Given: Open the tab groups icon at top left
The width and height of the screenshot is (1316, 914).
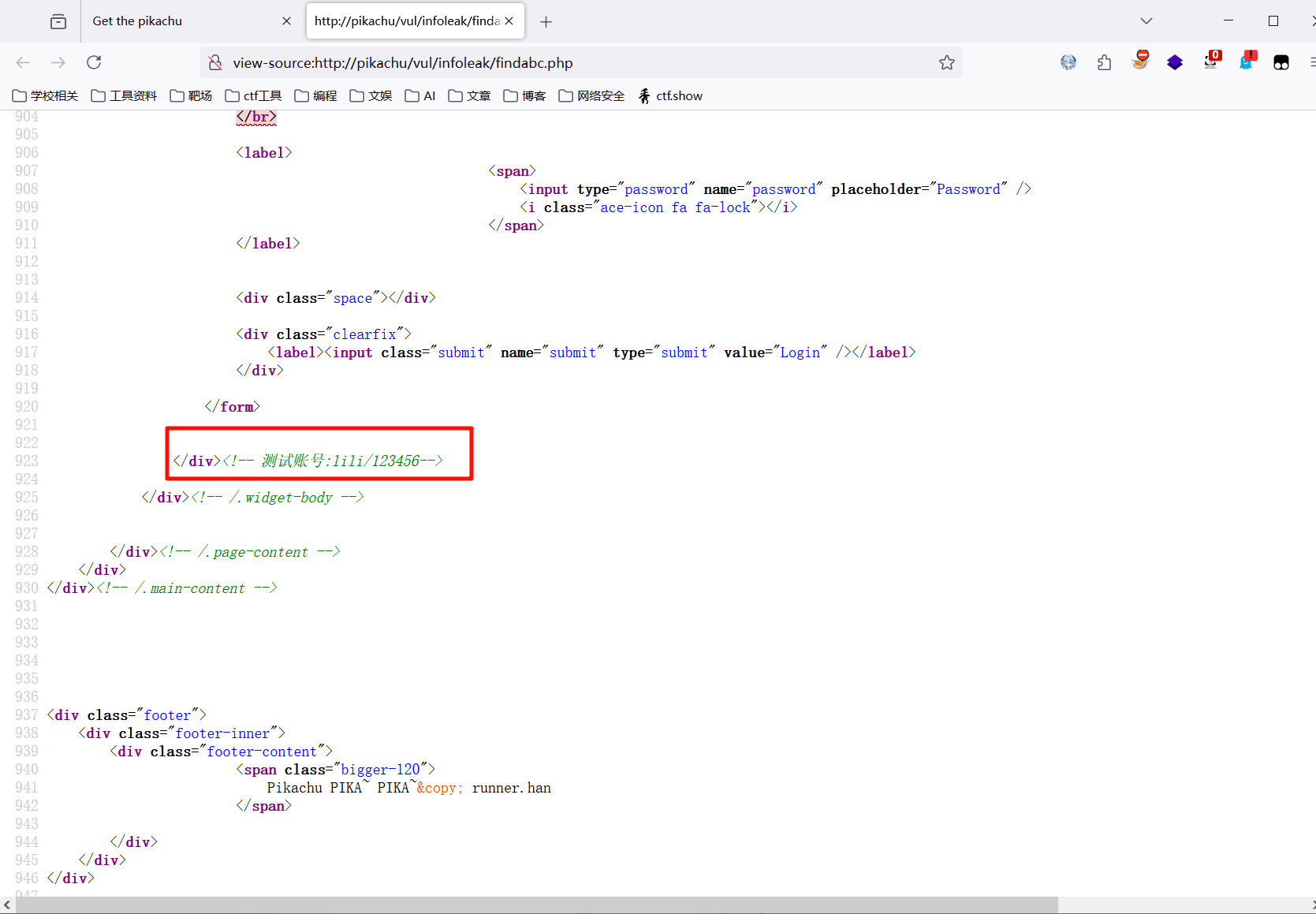Looking at the screenshot, I should (x=58, y=21).
